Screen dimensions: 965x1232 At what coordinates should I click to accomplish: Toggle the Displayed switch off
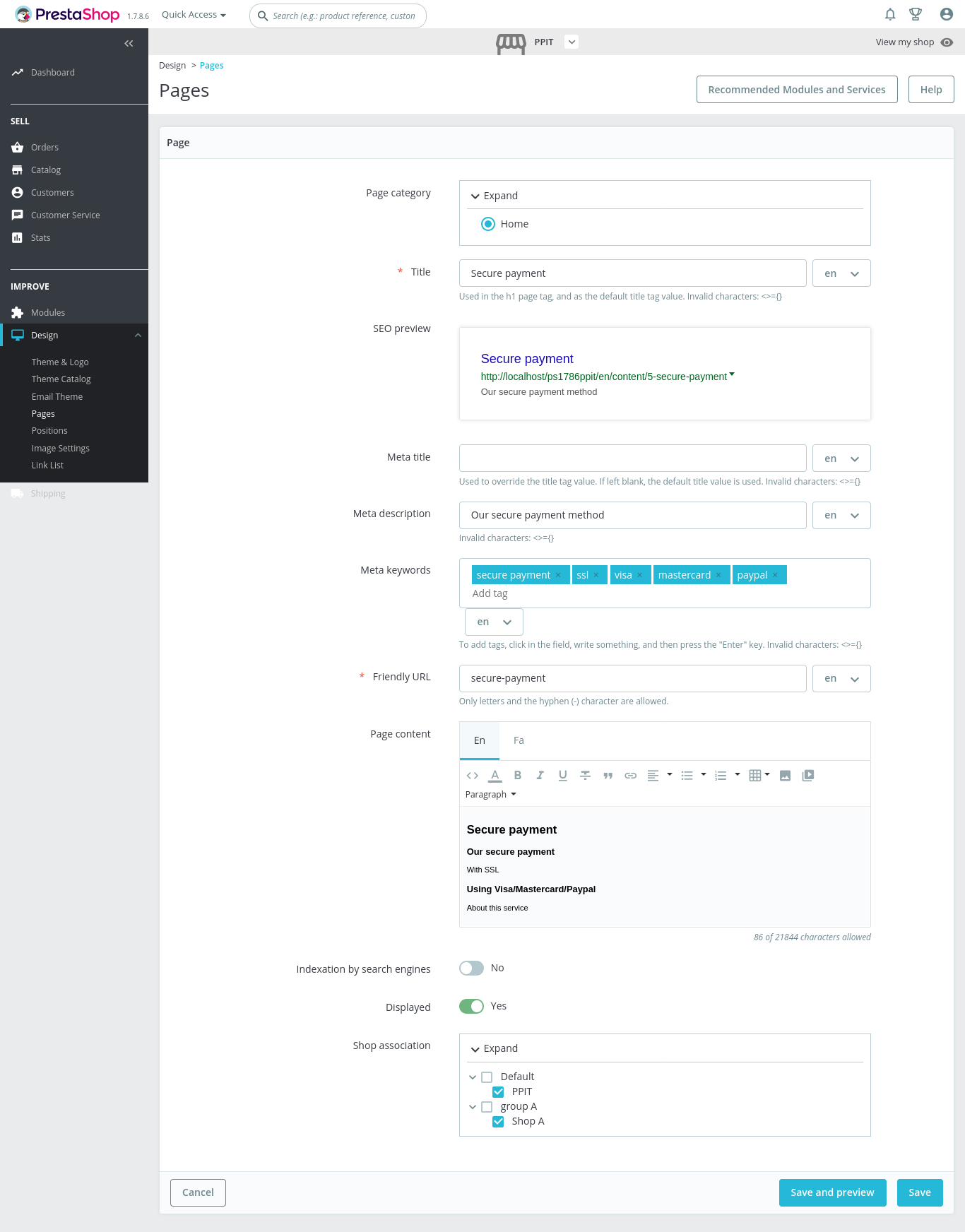(471, 1006)
